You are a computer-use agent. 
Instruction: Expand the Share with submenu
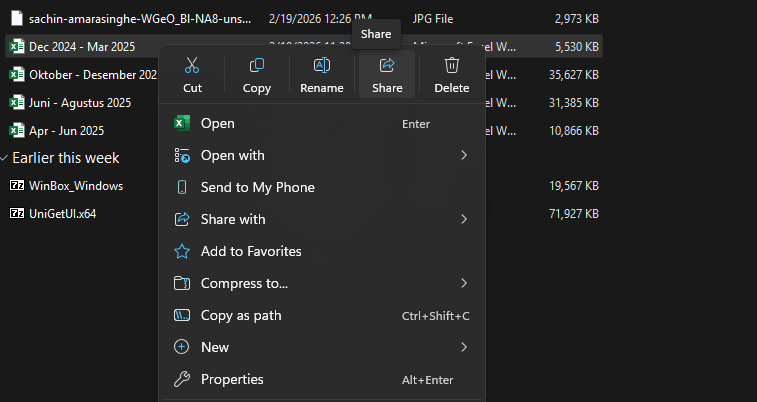[x=464, y=219]
